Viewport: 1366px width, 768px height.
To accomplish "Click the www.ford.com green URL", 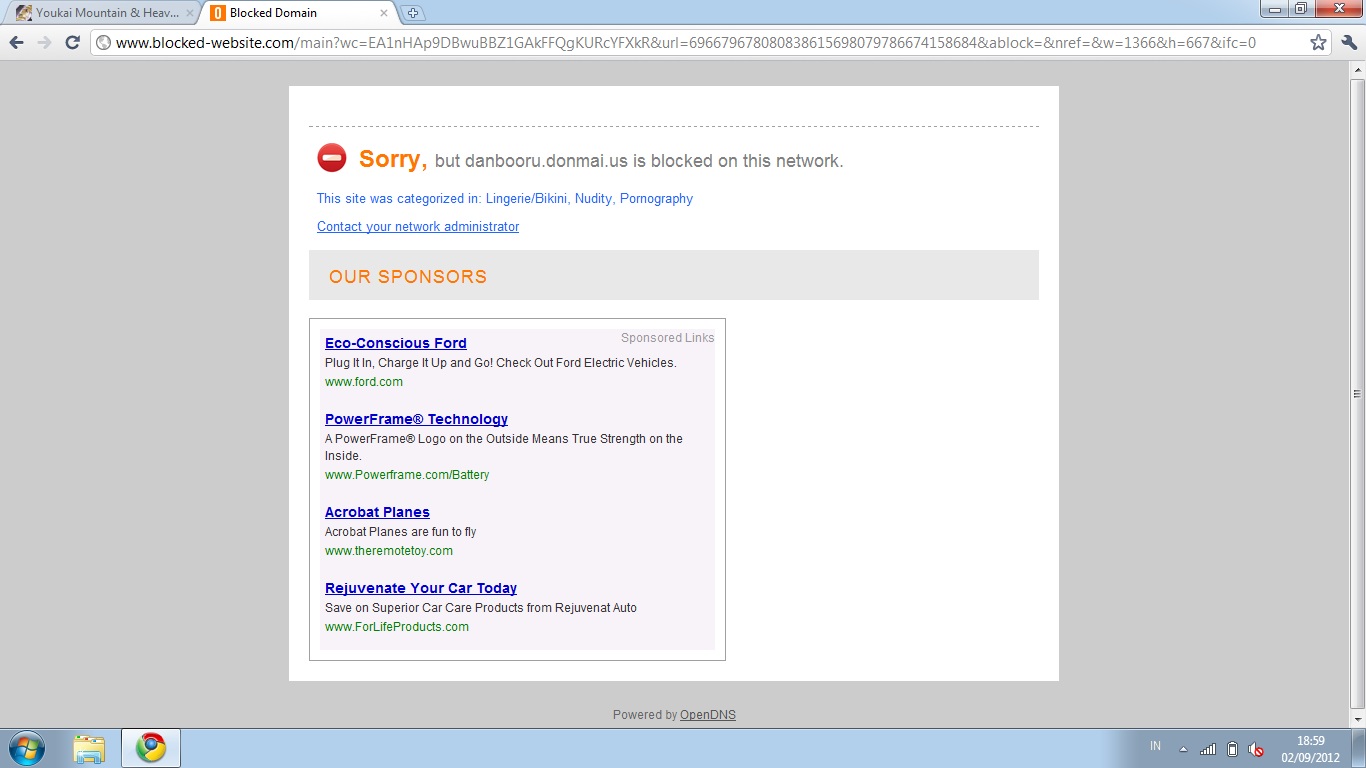I will 364,382.
